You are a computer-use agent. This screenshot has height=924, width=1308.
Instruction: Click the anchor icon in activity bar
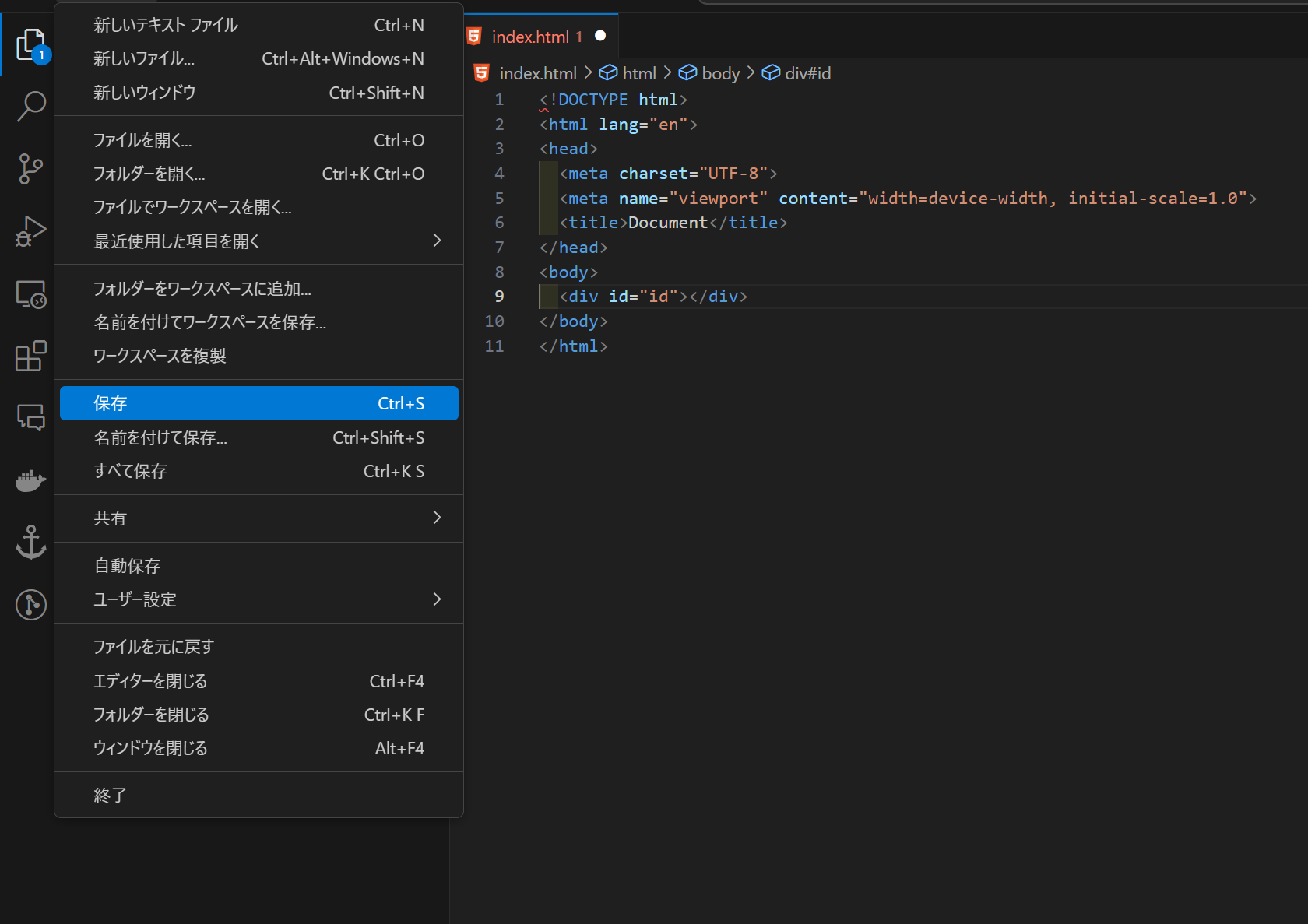[30, 543]
